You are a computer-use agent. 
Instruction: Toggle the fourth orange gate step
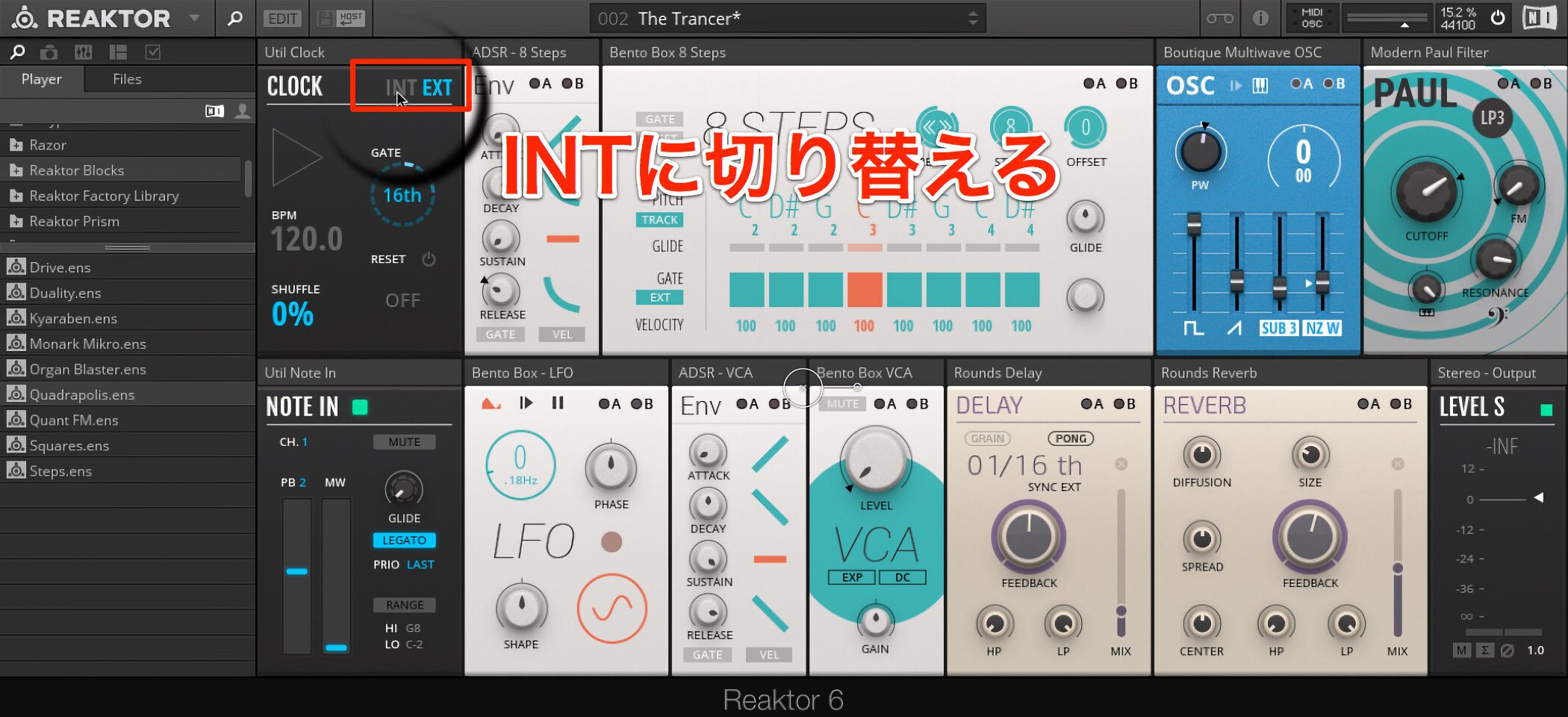coord(865,290)
